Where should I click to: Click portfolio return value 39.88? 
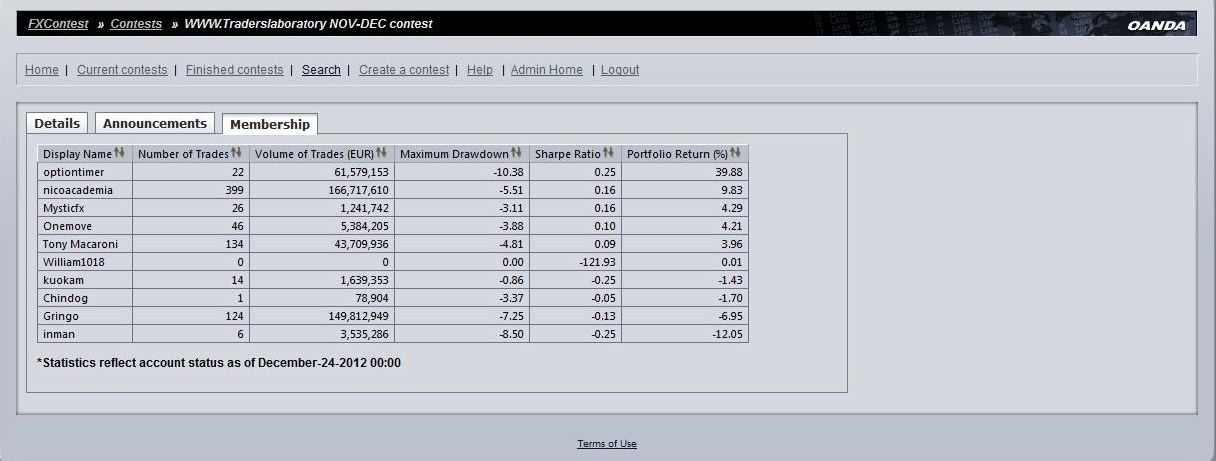(x=727, y=172)
